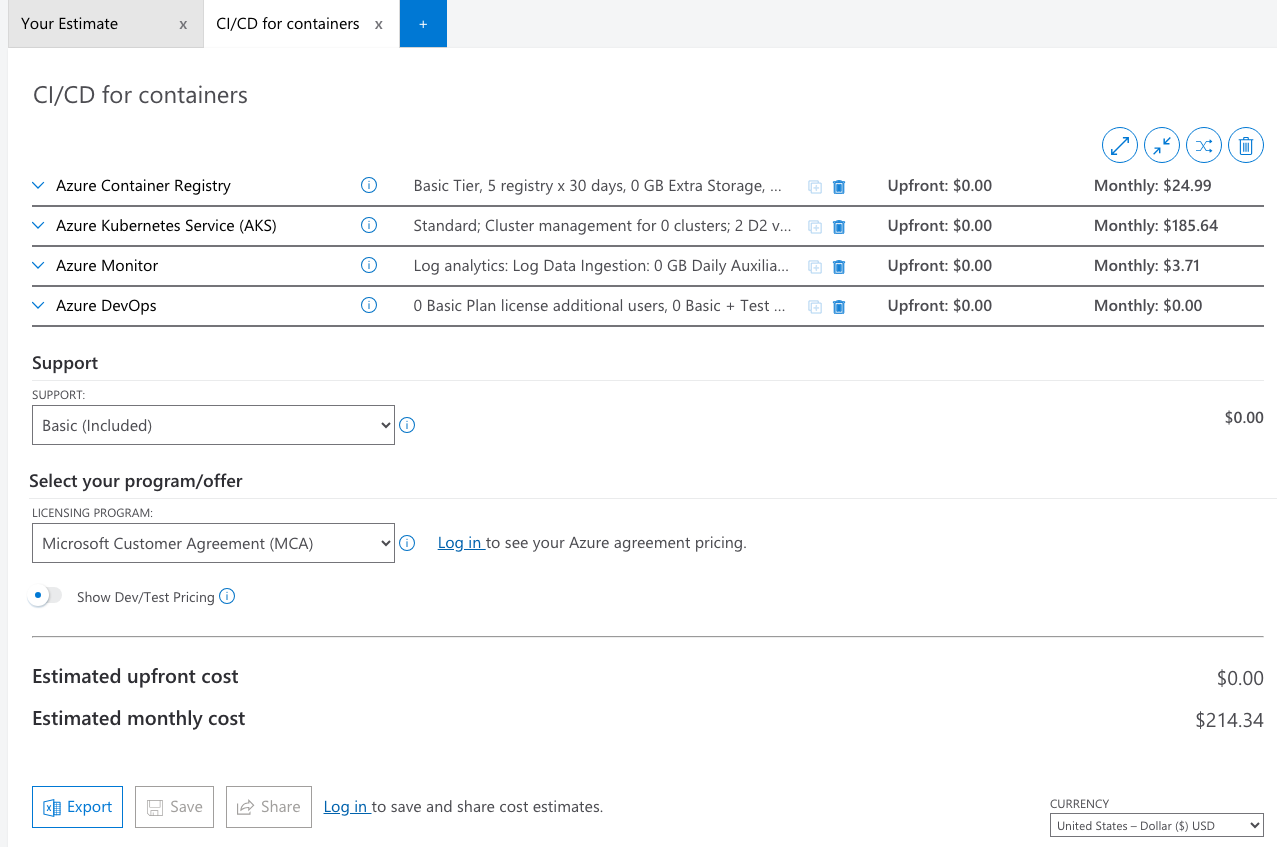Open info icon for Azure Monitor
The image size is (1277, 847).
tap(368, 265)
